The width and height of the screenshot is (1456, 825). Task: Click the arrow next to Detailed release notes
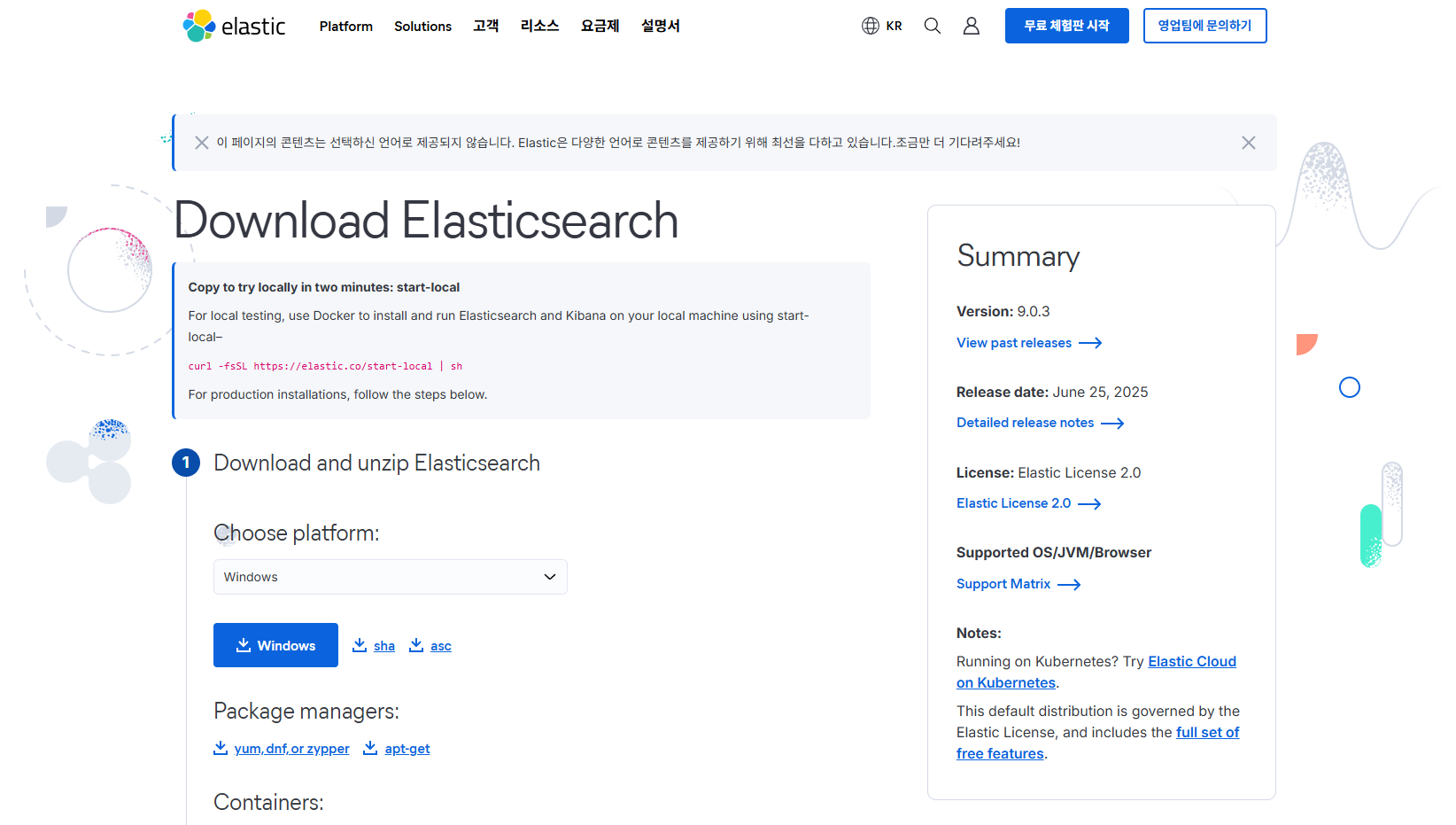(1112, 424)
